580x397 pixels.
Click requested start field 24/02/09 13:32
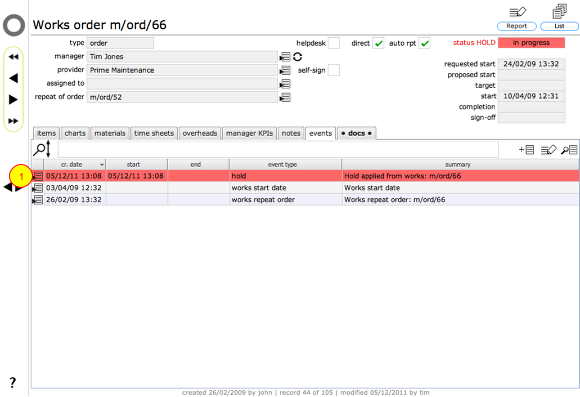click(531, 64)
